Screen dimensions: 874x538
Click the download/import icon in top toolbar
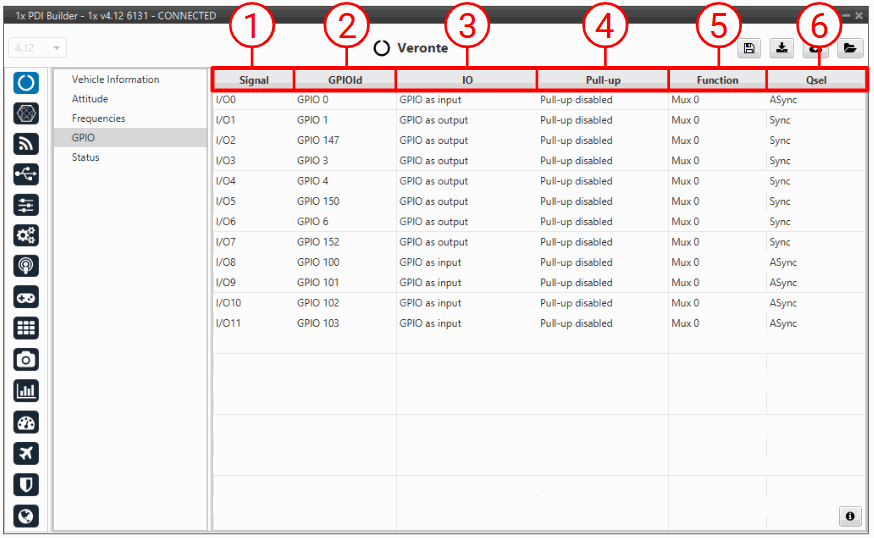pyautogui.click(x=781, y=48)
